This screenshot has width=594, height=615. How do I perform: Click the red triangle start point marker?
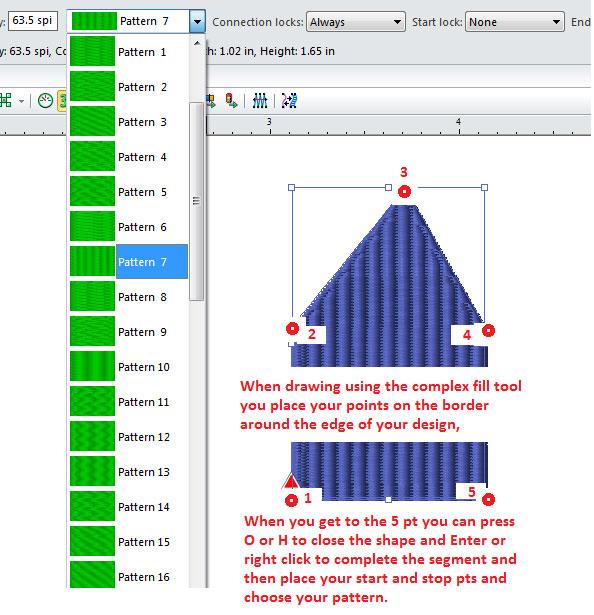tap(291, 481)
